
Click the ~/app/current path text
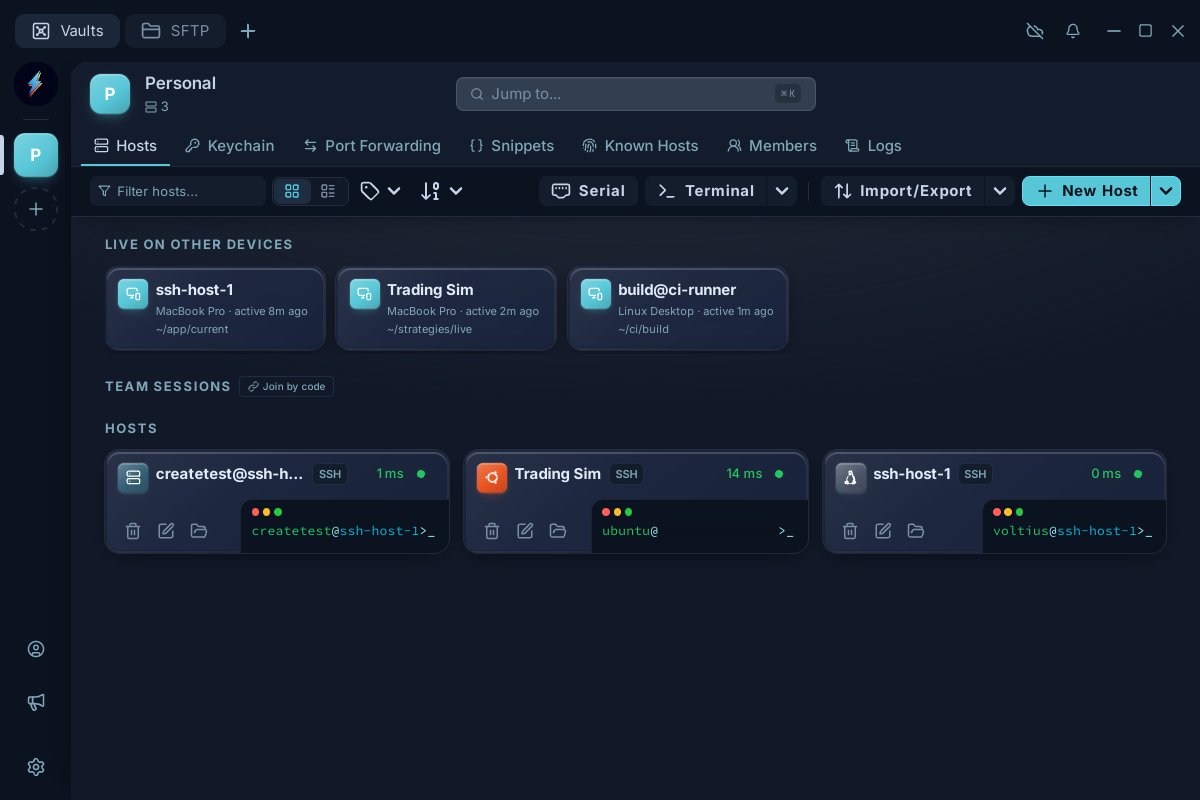192,329
